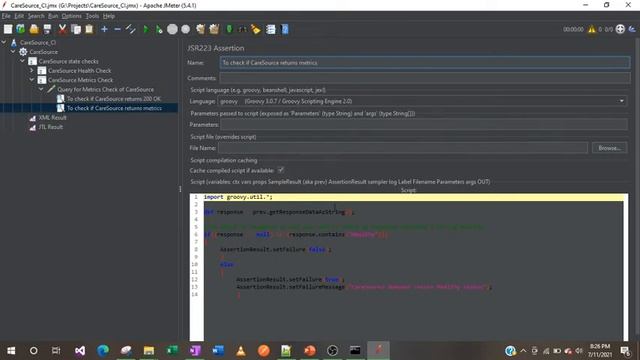
Task: Expand all tree nodes with plus icon
Action: coord(104,29)
